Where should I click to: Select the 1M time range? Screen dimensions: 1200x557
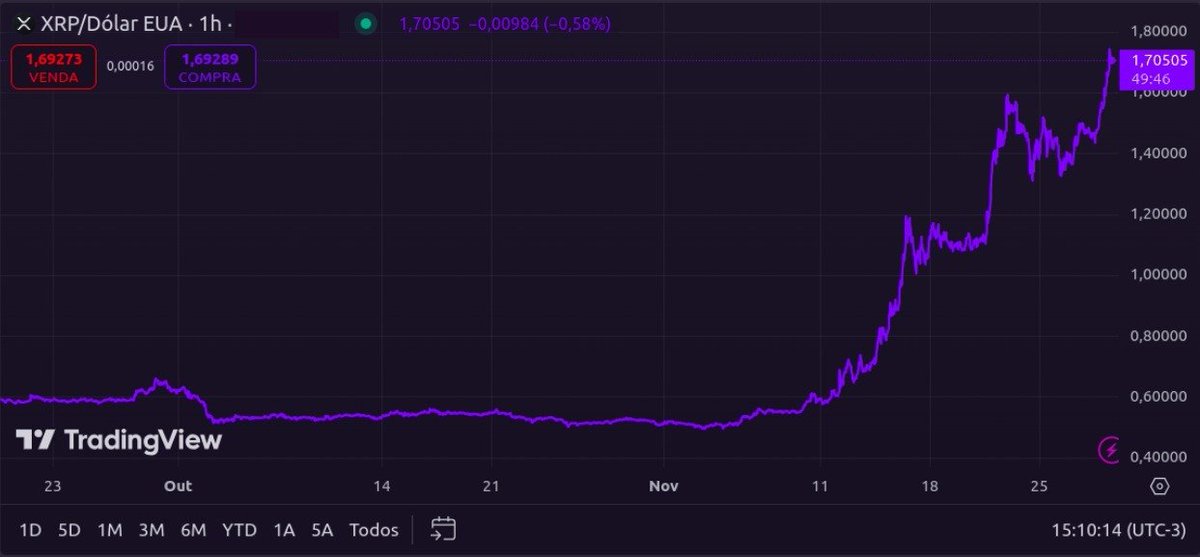(x=109, y=530)
